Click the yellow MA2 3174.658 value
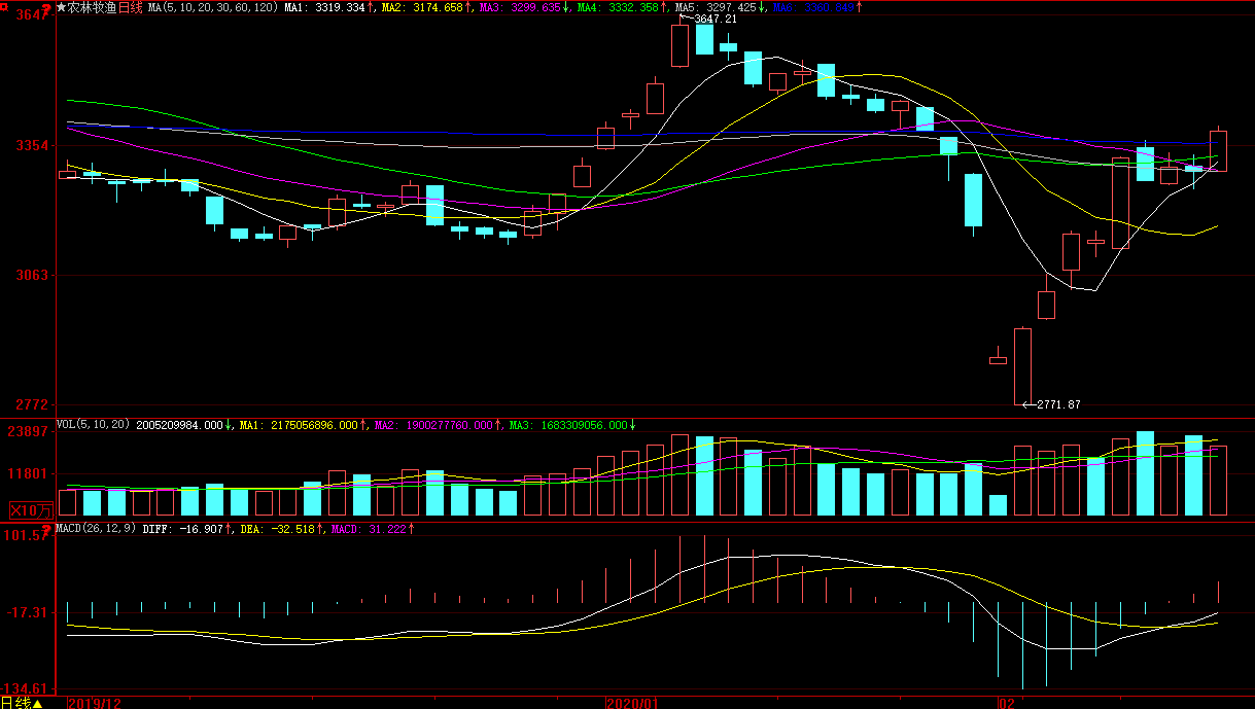This screenshot has height=709, width=1255. [x=438, y=7]
